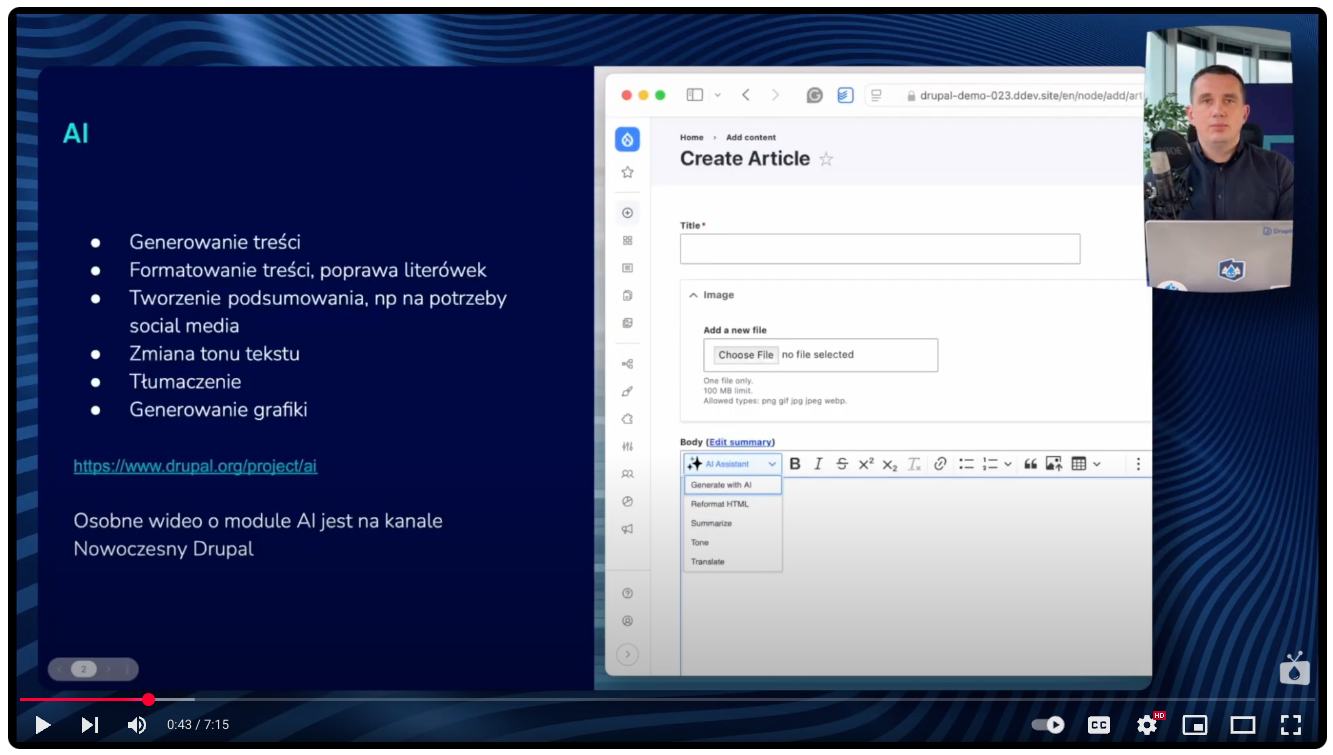Apply Italic formatting in the editor toolbar

[x=818, y=464]
